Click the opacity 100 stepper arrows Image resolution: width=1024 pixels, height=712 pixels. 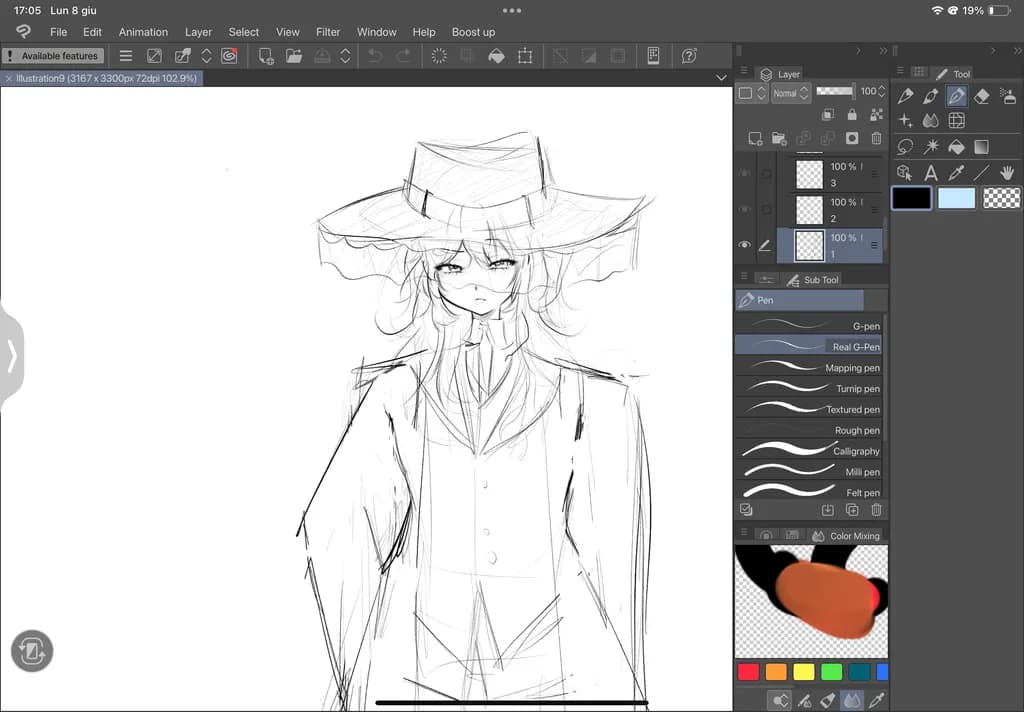pos(882,92)
